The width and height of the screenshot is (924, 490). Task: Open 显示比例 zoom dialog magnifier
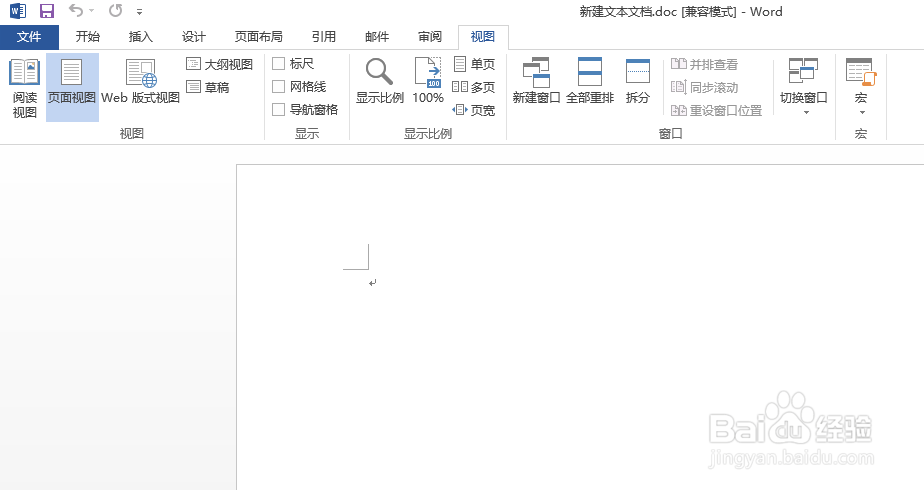(380, 81)
